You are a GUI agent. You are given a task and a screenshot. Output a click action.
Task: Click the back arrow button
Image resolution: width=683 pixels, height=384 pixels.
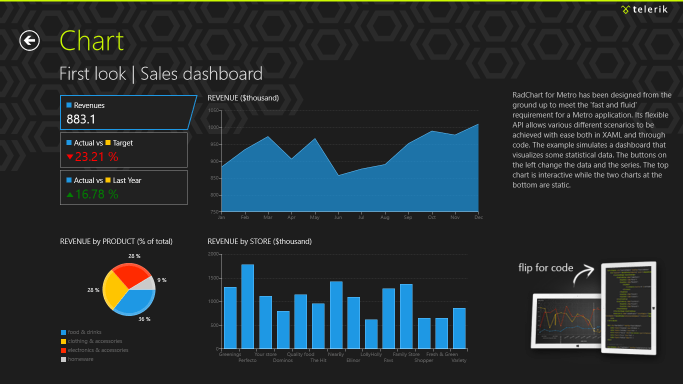29,41
